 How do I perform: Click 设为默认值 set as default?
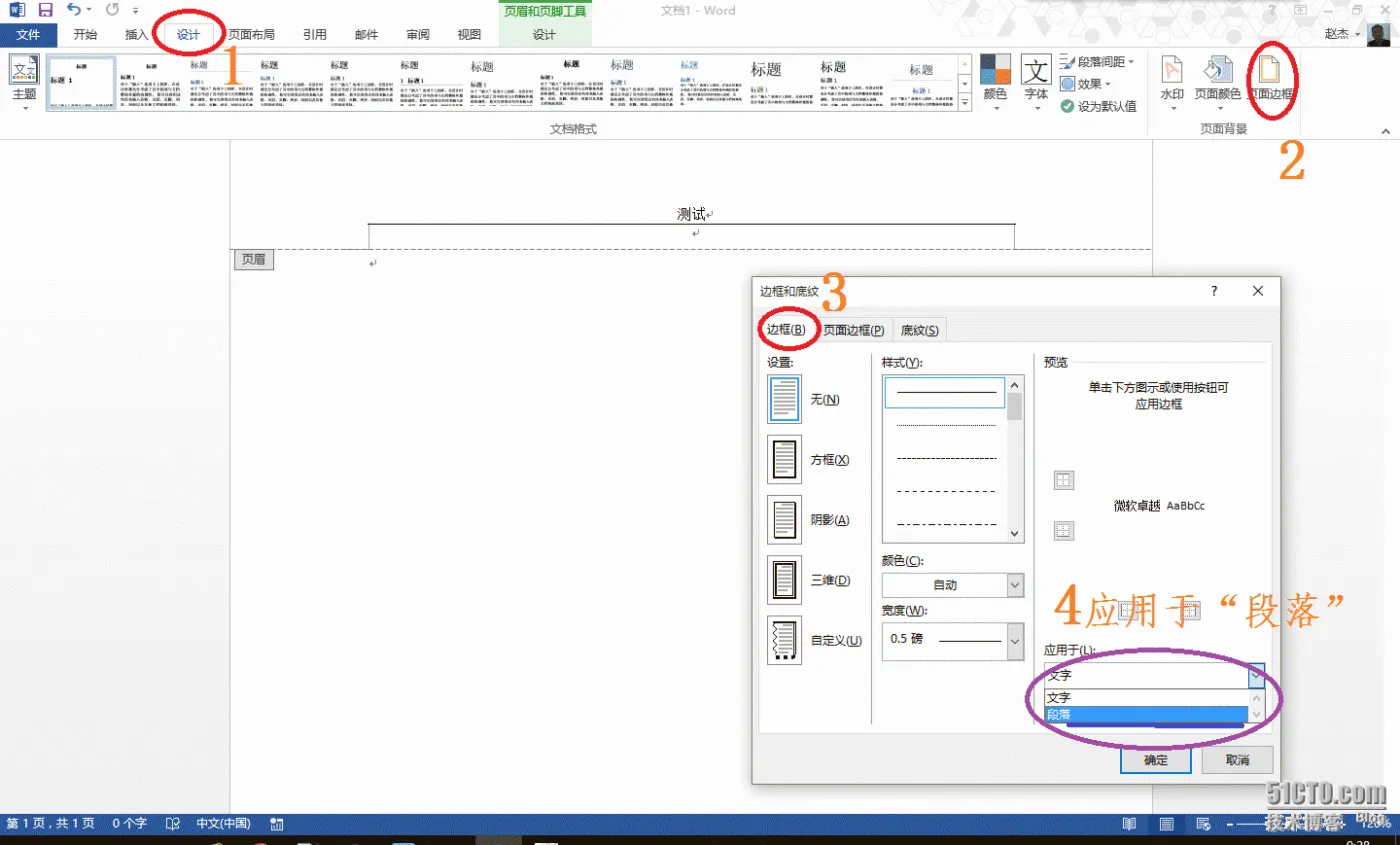pyautogui.click(x=1098, y=106)
